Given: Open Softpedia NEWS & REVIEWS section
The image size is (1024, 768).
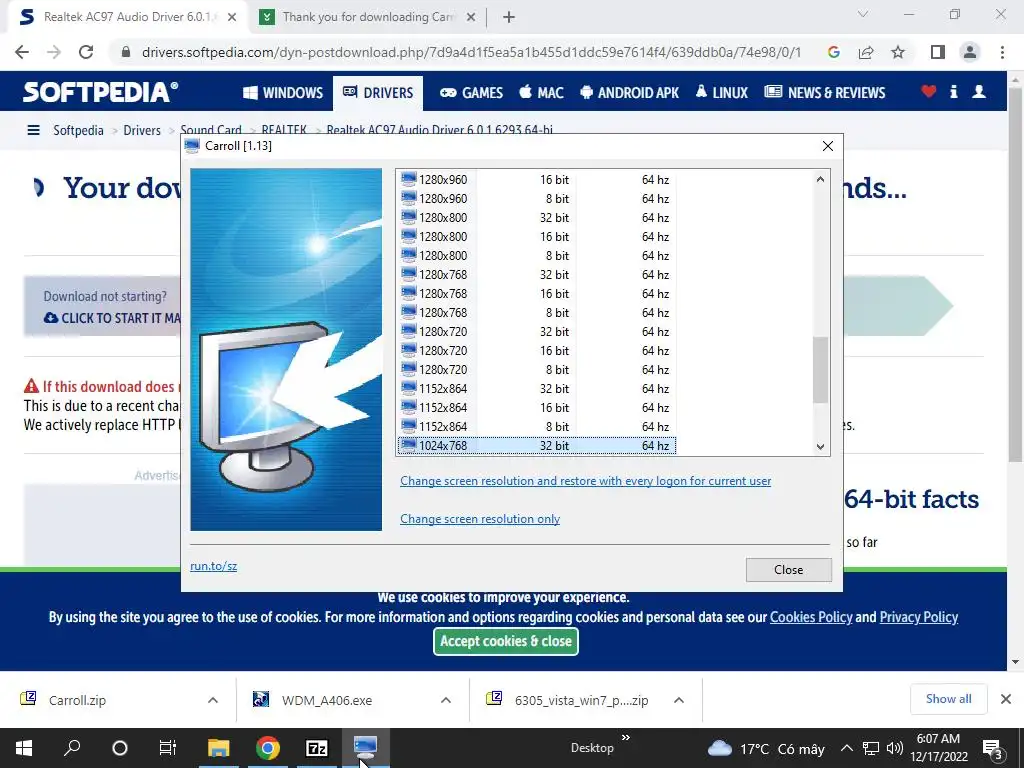Looking at the screenshot, I should point(825,93).
